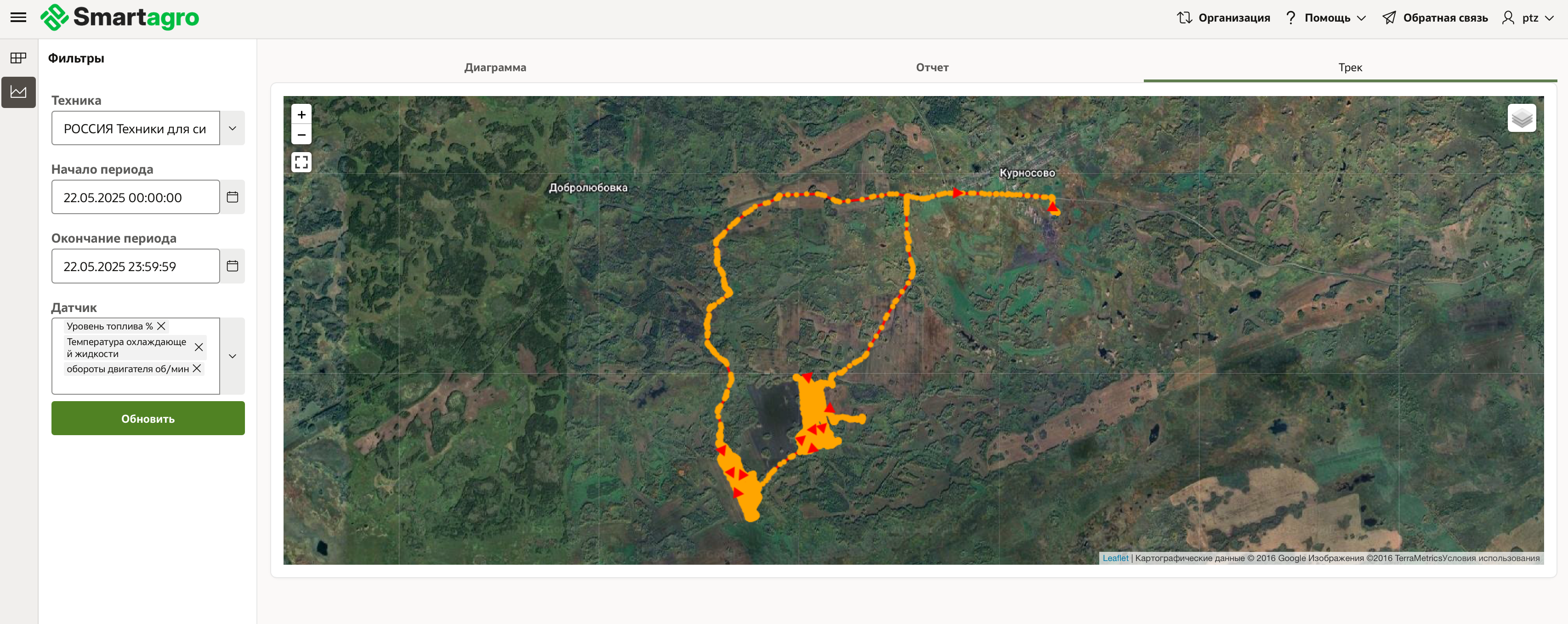Remove 'Температура охлаждающей жидкости' sensor tag

tap(199, 348)
